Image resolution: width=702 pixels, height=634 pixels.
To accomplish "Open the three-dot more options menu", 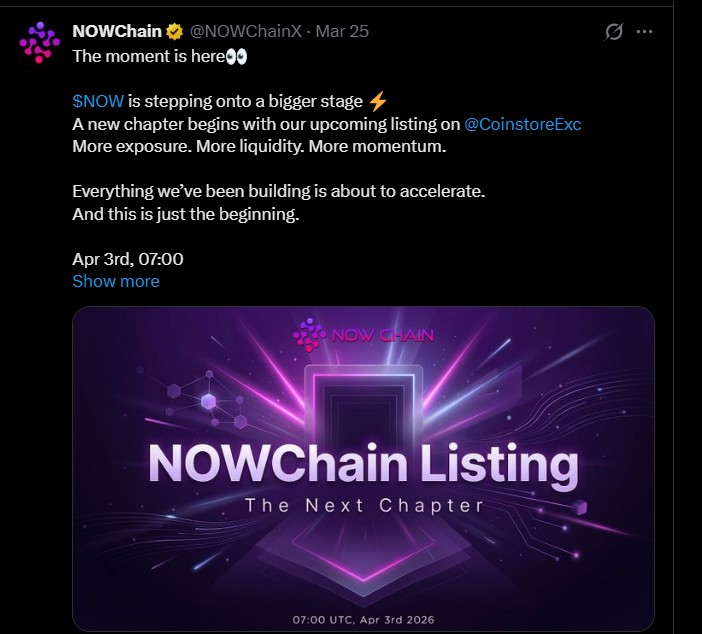I will coord(645,31).
